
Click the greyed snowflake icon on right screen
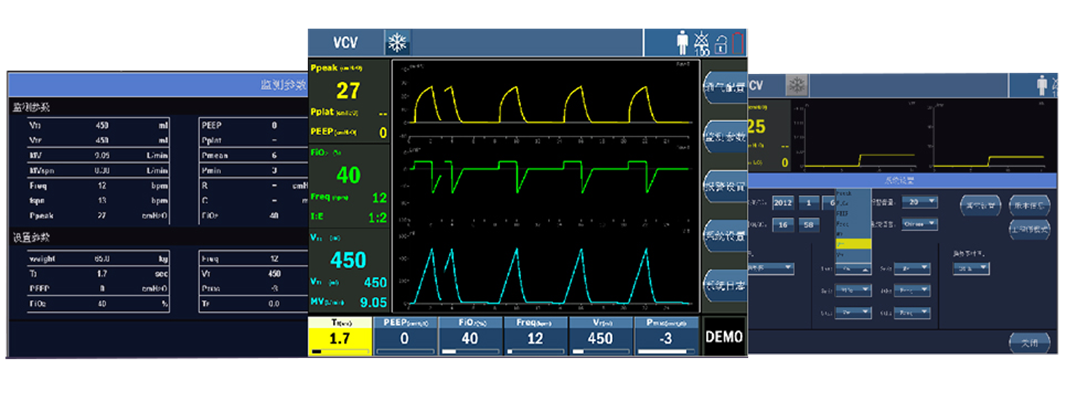click(x=796, y=85)
